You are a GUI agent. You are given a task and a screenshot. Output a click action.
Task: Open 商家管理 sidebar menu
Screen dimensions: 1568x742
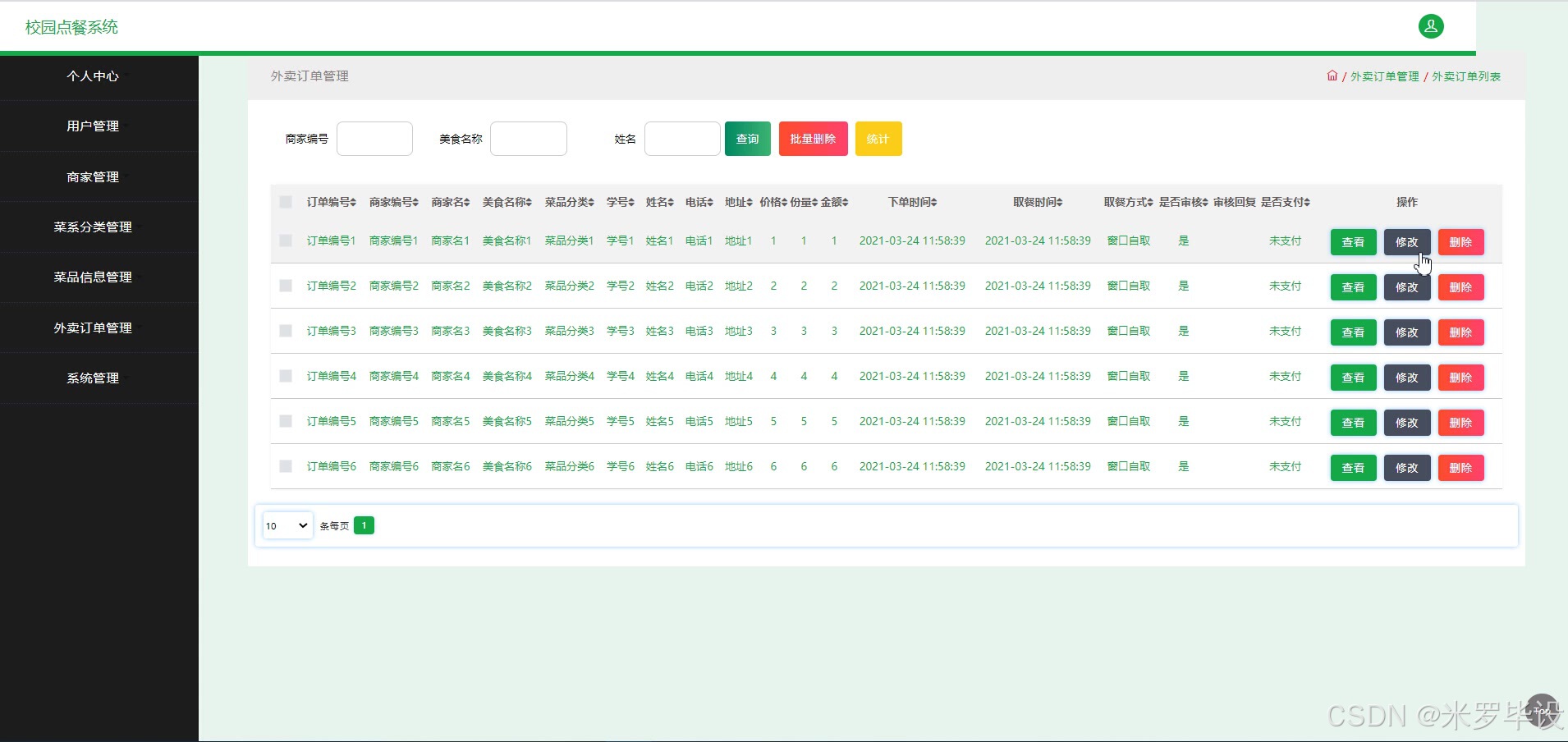pyautogui.click(x=93, y=176)
